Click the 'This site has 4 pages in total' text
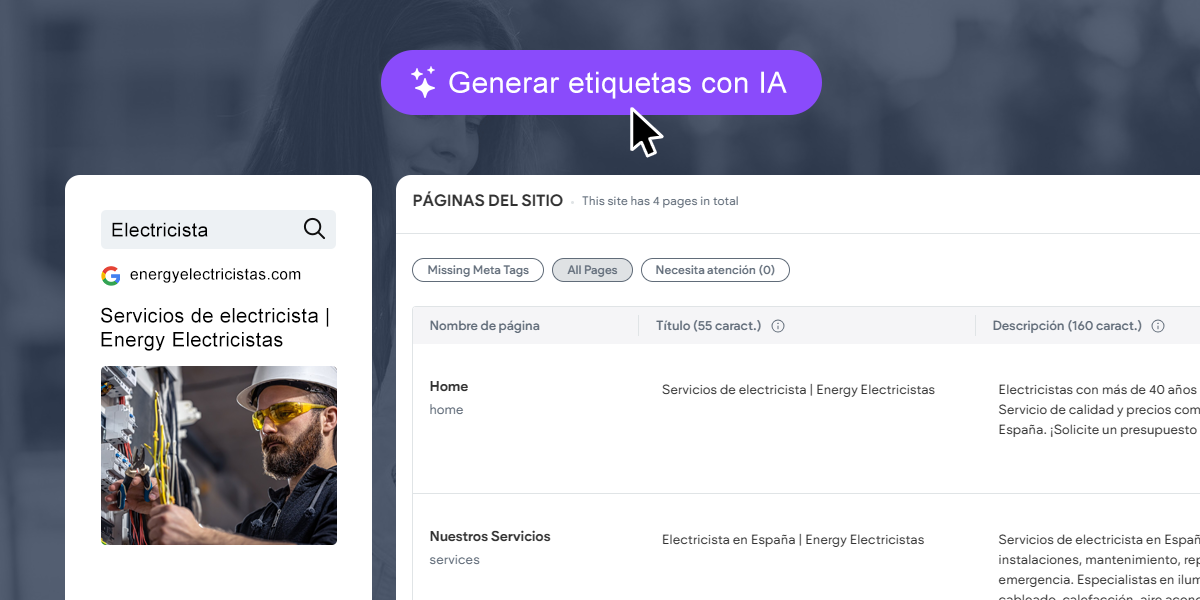The image size is (1200, 600). tap(660, 201)
